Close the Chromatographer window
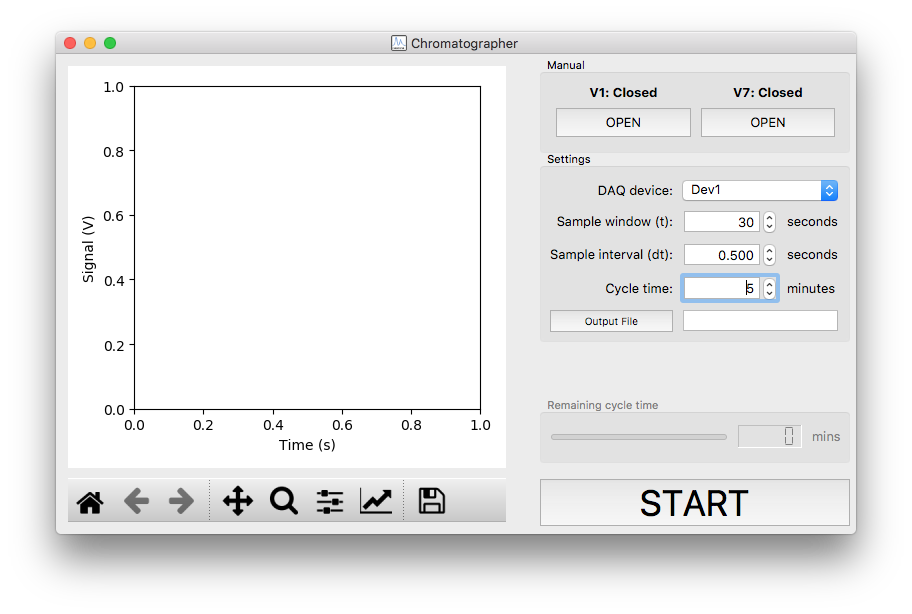Image resolution: width=912 pixels, height=614 pixels. tap(70, 43)
